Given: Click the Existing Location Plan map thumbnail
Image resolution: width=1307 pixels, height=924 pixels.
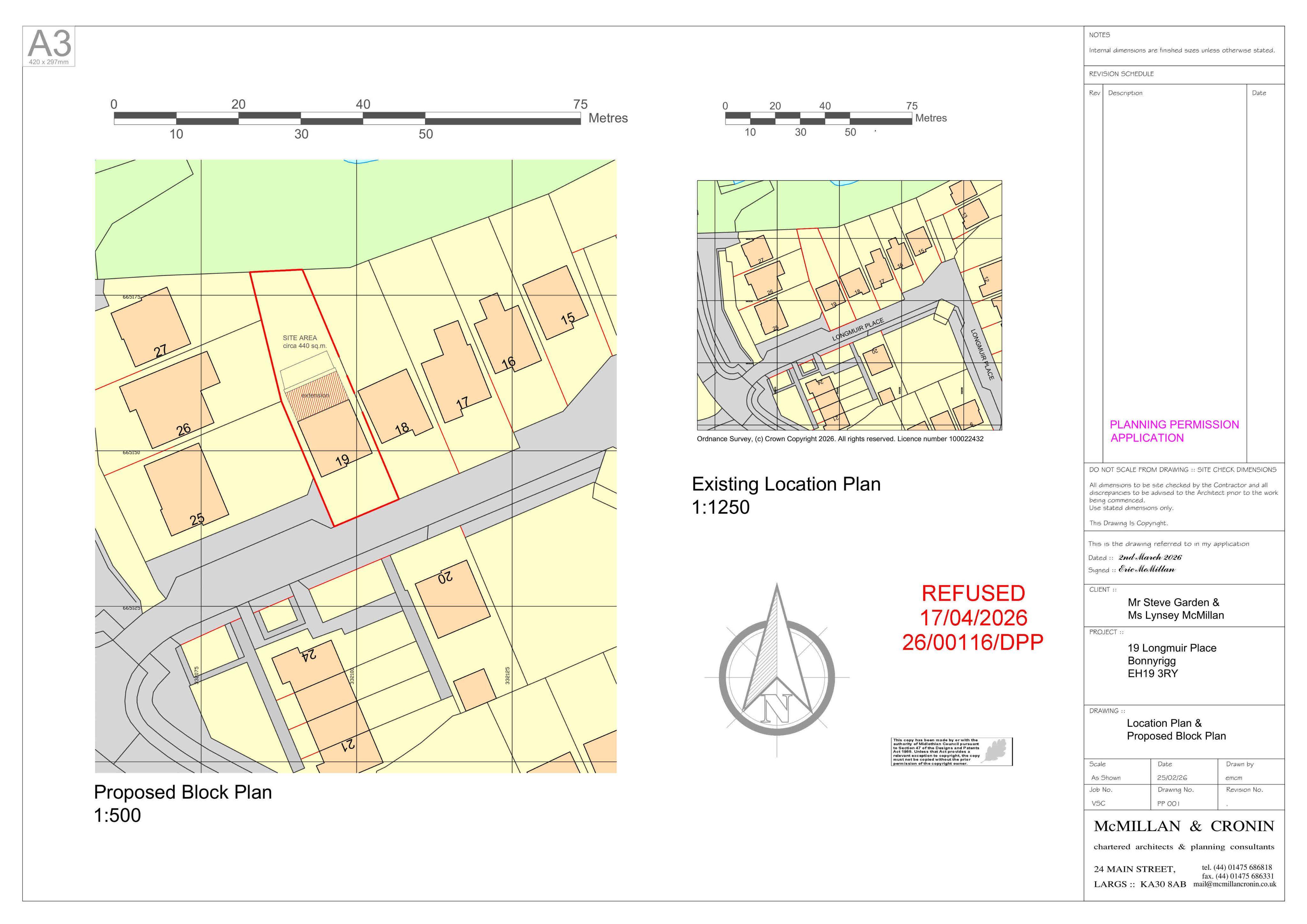Looking at the screenshot, I should (x=849, y=305).
